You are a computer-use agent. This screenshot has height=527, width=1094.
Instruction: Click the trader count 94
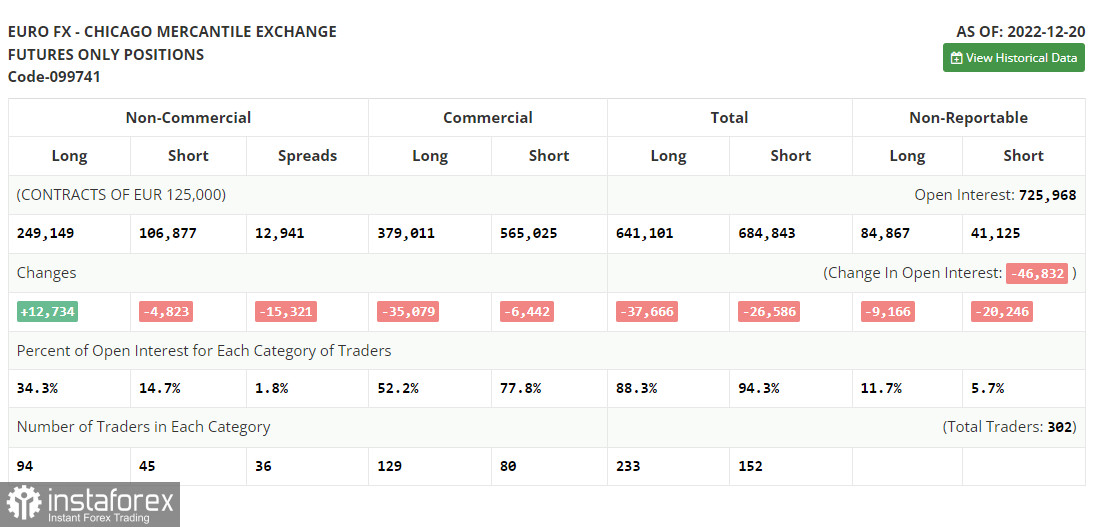point(25,466)
